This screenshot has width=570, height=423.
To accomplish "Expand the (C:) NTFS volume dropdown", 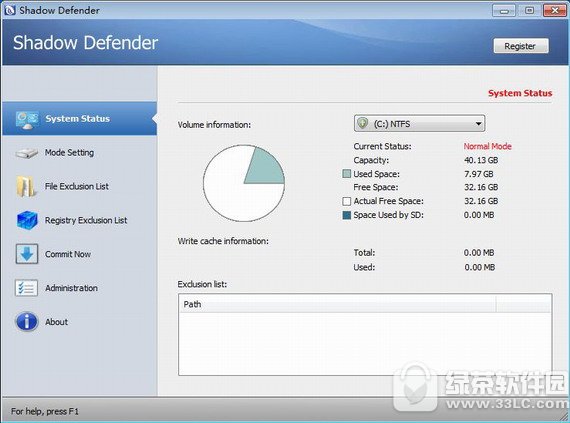I will (419, 124).
